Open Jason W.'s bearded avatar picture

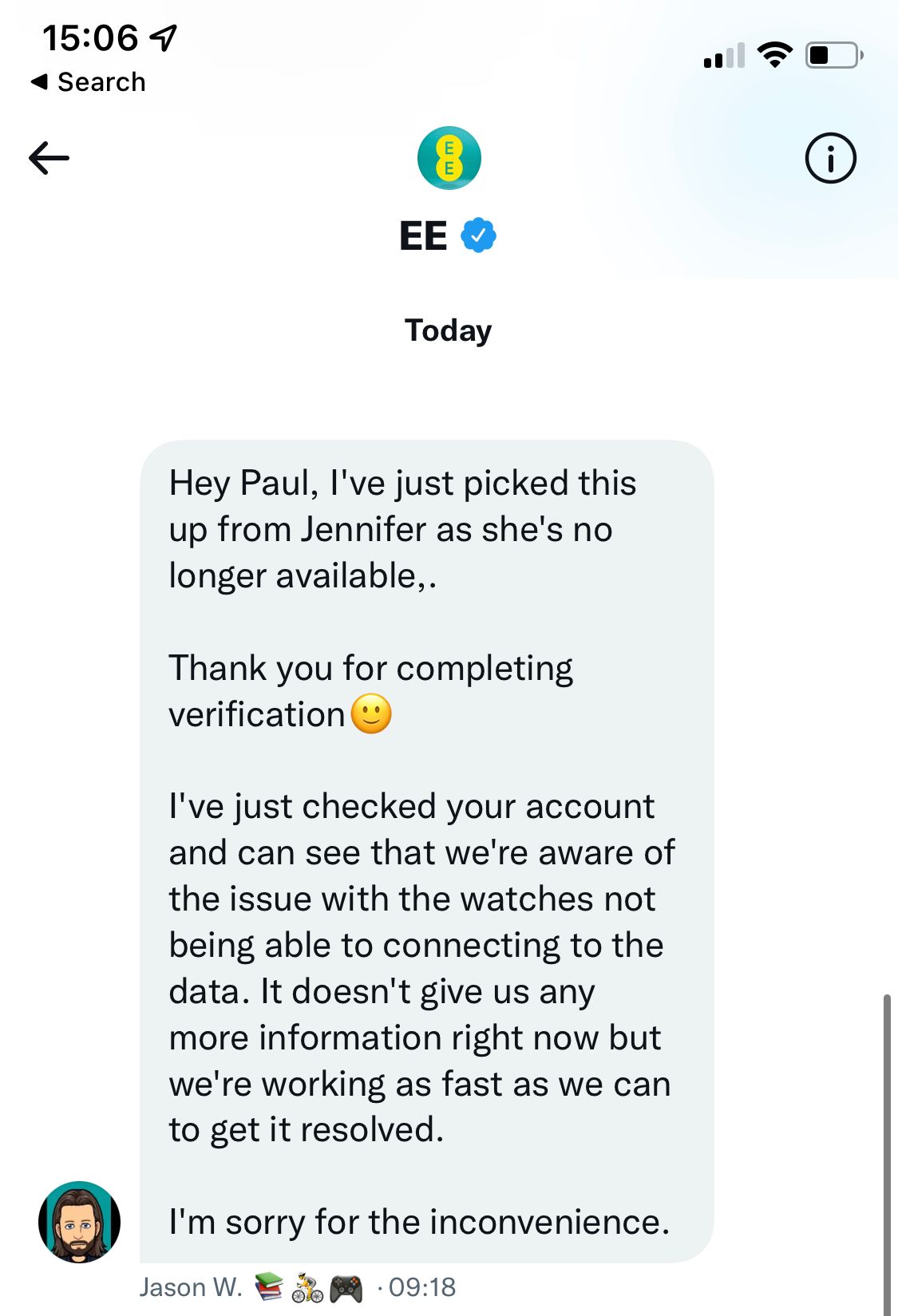click(x=79, y=1222)
